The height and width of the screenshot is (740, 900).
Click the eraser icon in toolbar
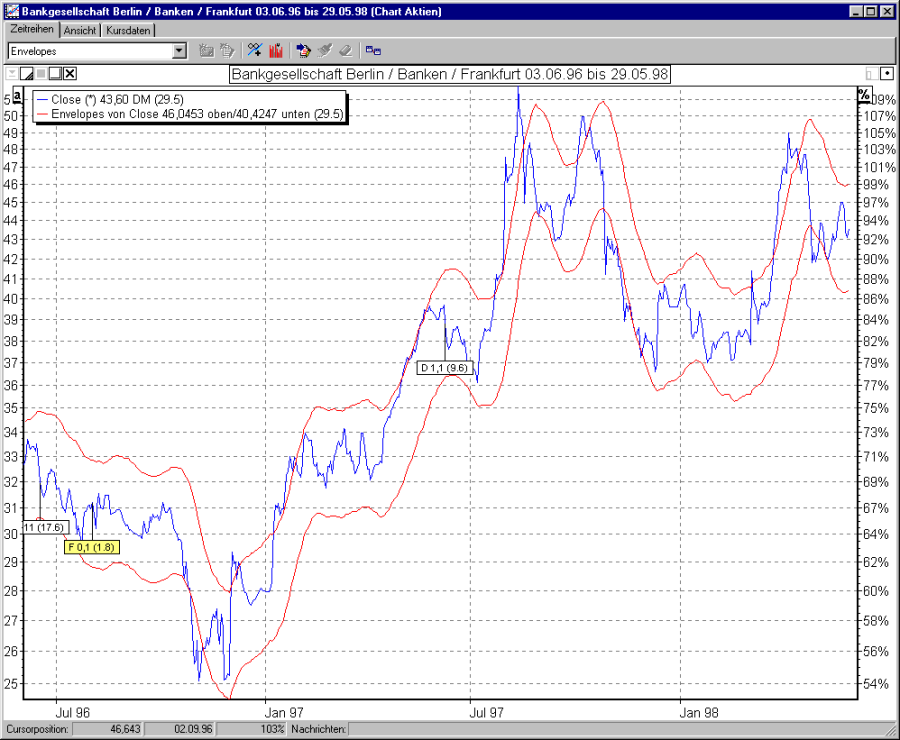(345, 50)
